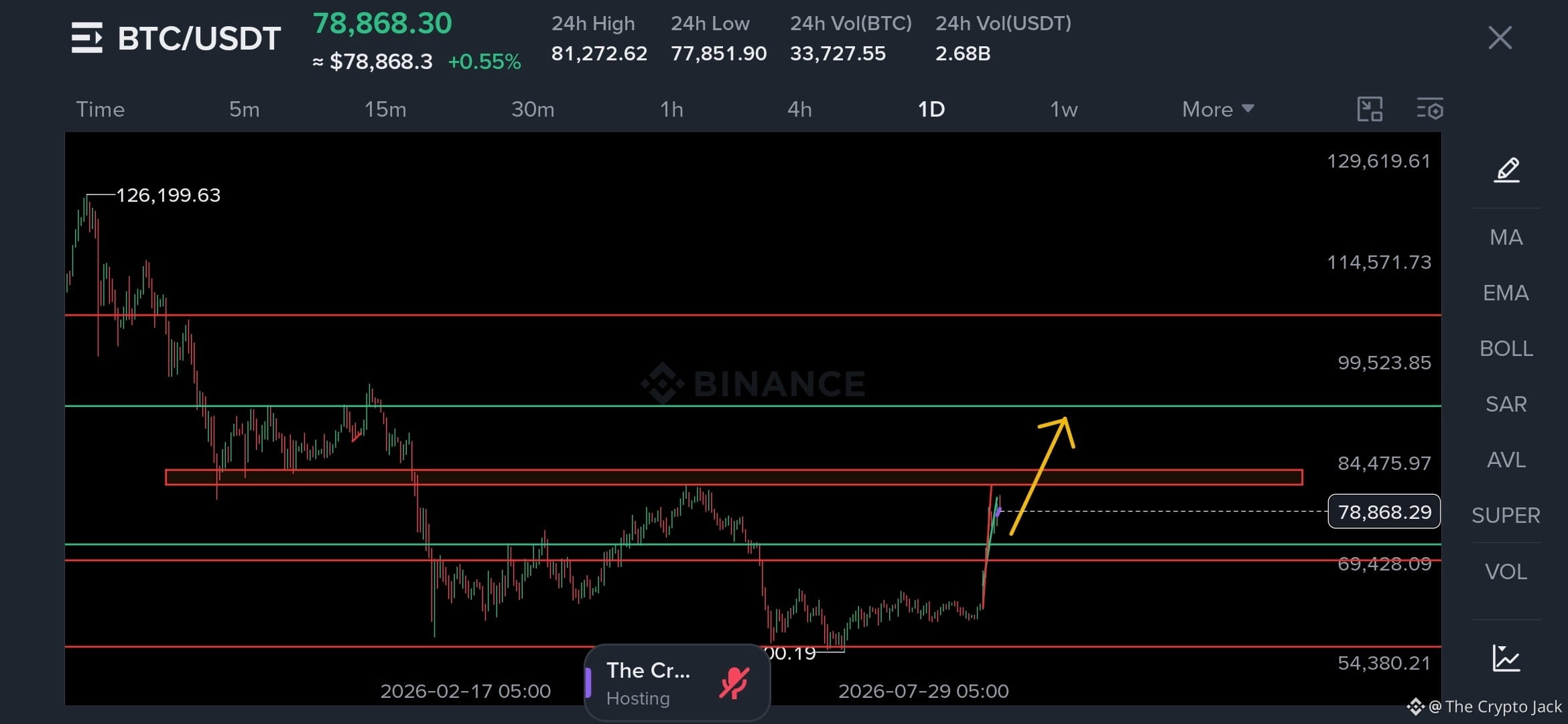The height and width of the screenshot is (724, 1568).
Task: Expand the More intervals dropdown
Action: click(x=1218, y=109)
